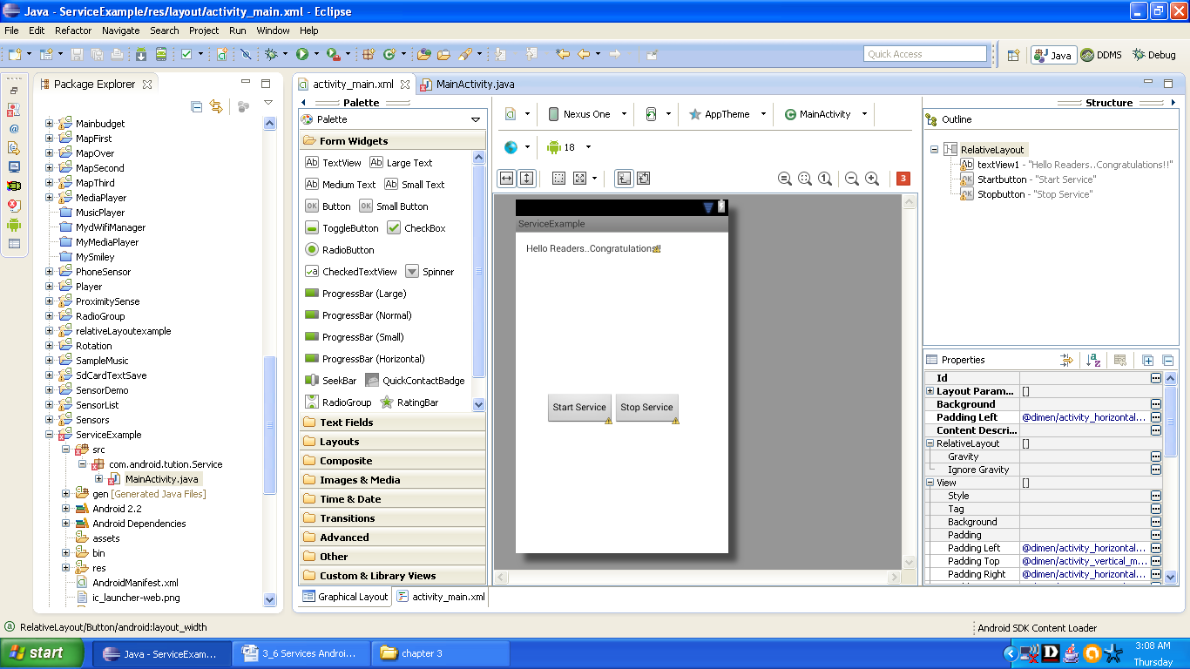1190x669 pixels.
Task: Open the Nexus One device dropdown
Action: [586, 114]
